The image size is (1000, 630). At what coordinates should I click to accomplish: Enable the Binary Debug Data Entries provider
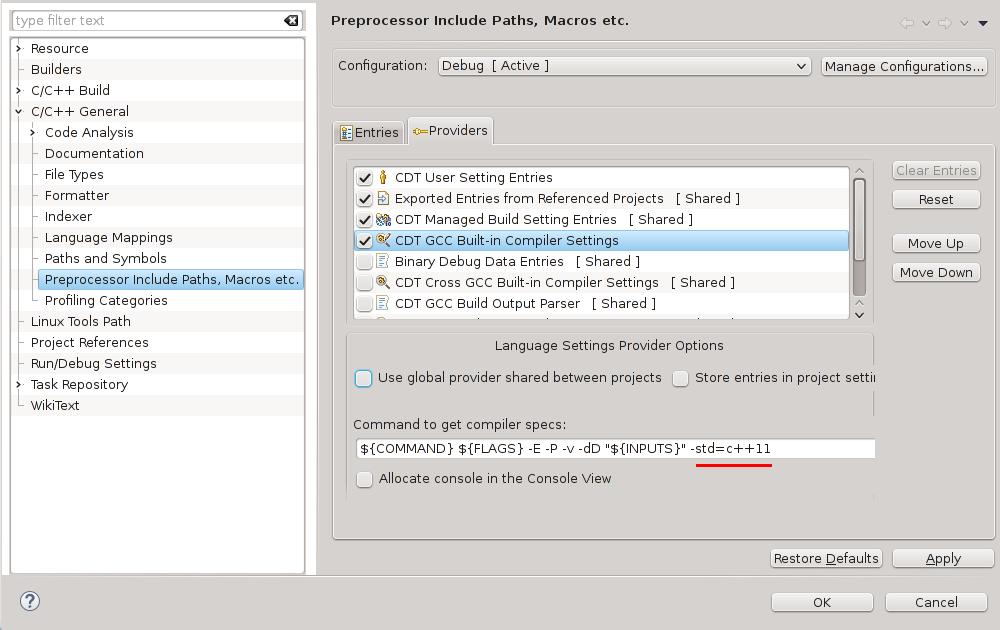pyautogui.click(x=364, y=262)
